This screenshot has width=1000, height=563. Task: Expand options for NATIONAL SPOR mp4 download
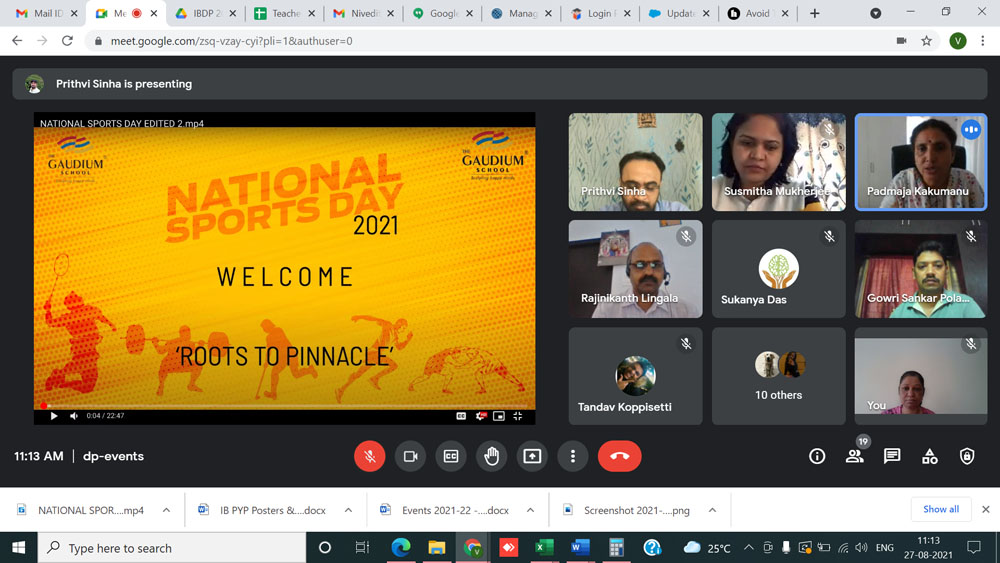pyautogui.click(x=166, y=510)
